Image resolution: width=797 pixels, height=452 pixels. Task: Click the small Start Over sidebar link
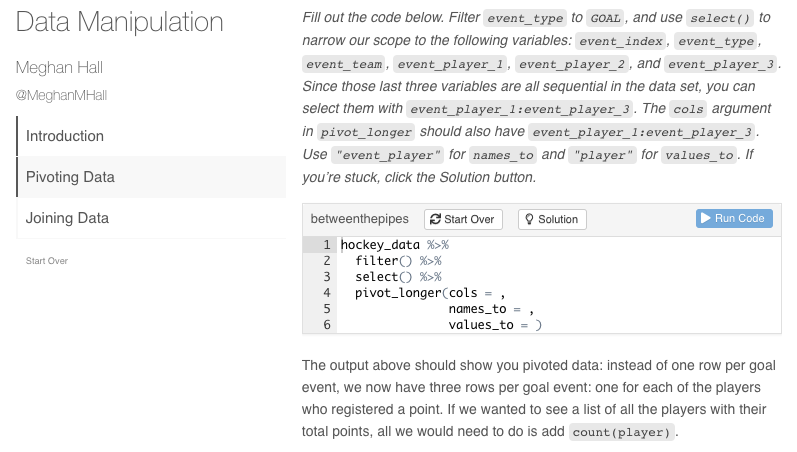tap(47, 261)
